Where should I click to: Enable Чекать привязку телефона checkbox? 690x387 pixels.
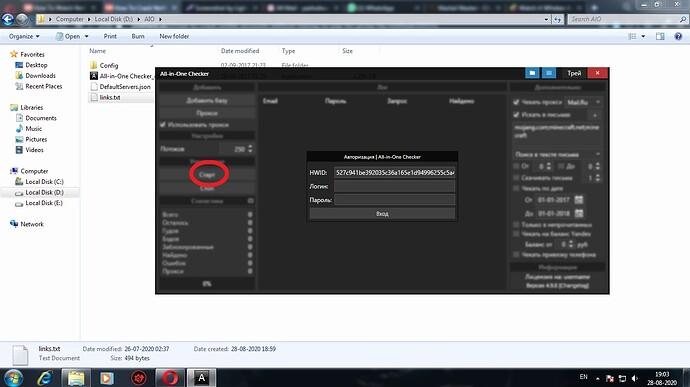[516, 254]
